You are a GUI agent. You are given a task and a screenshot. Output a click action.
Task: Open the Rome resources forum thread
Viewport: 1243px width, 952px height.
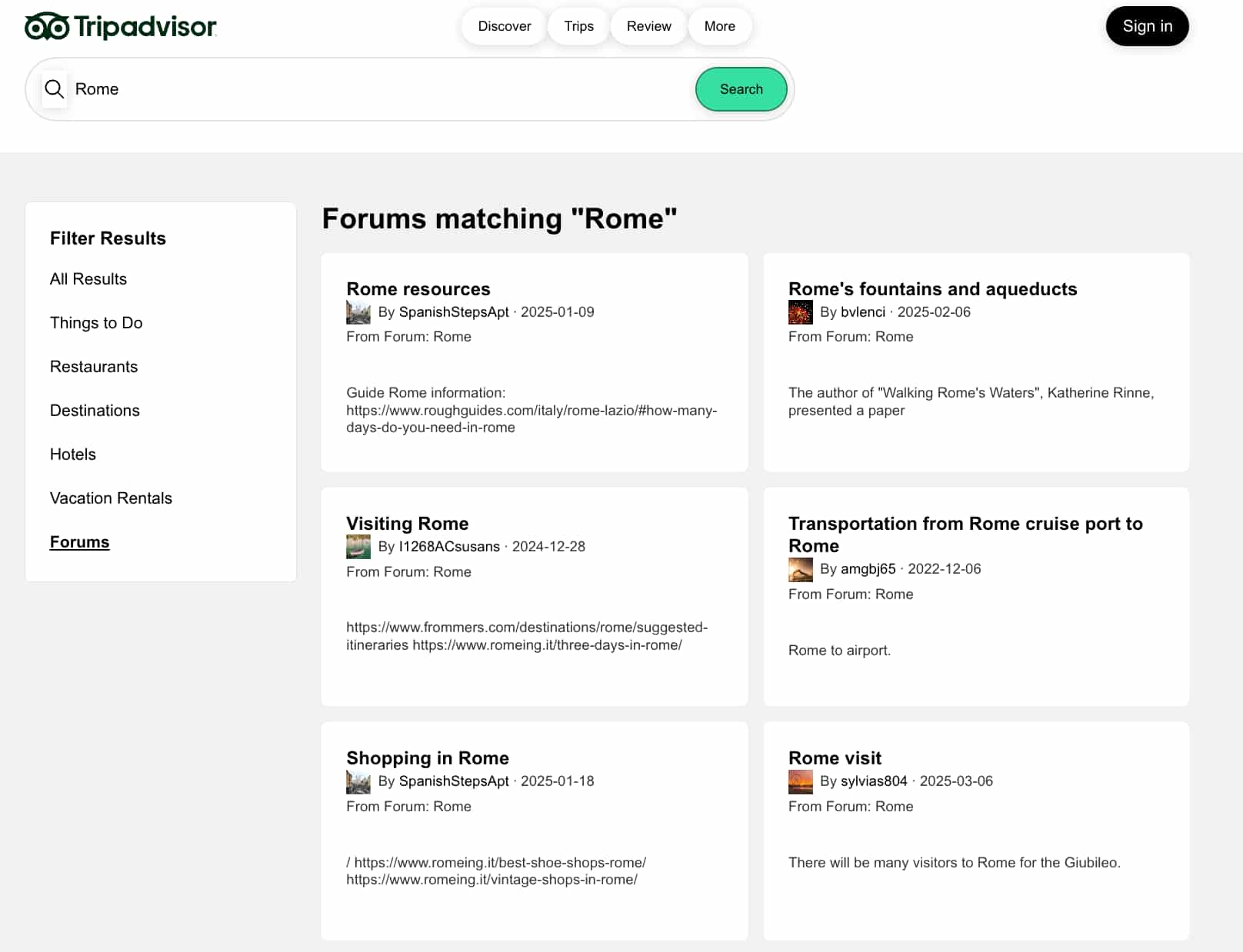point(418,289)
